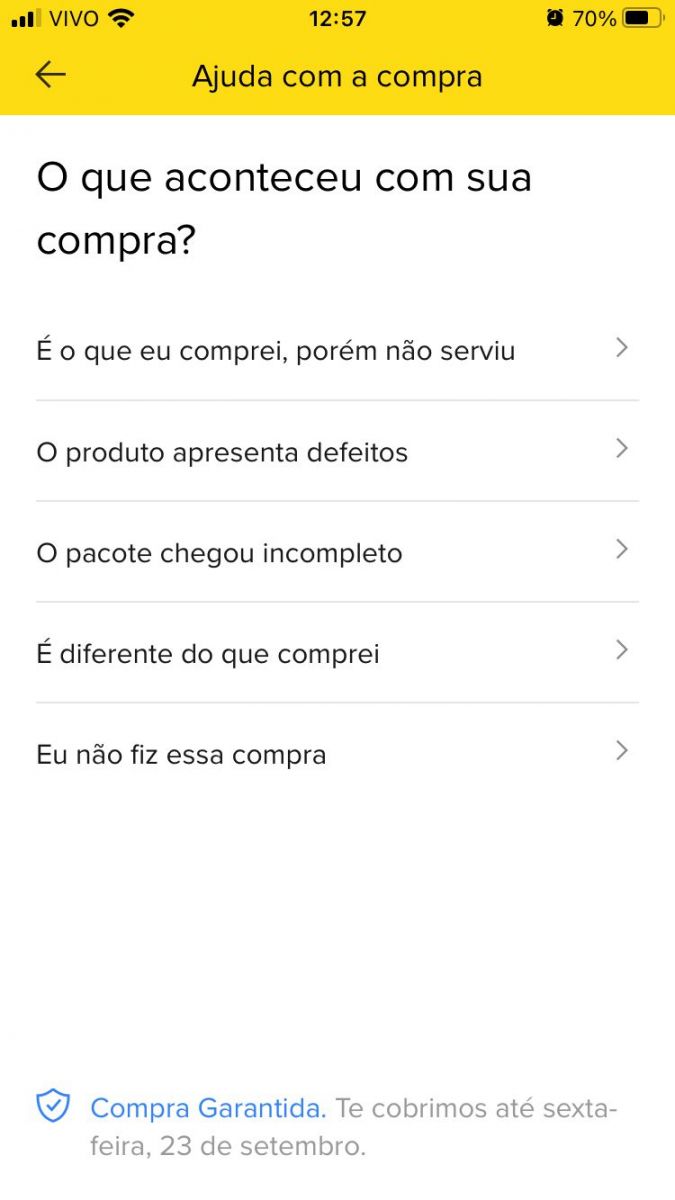Open the "Compra Garantida" link

pos(208,1108)
